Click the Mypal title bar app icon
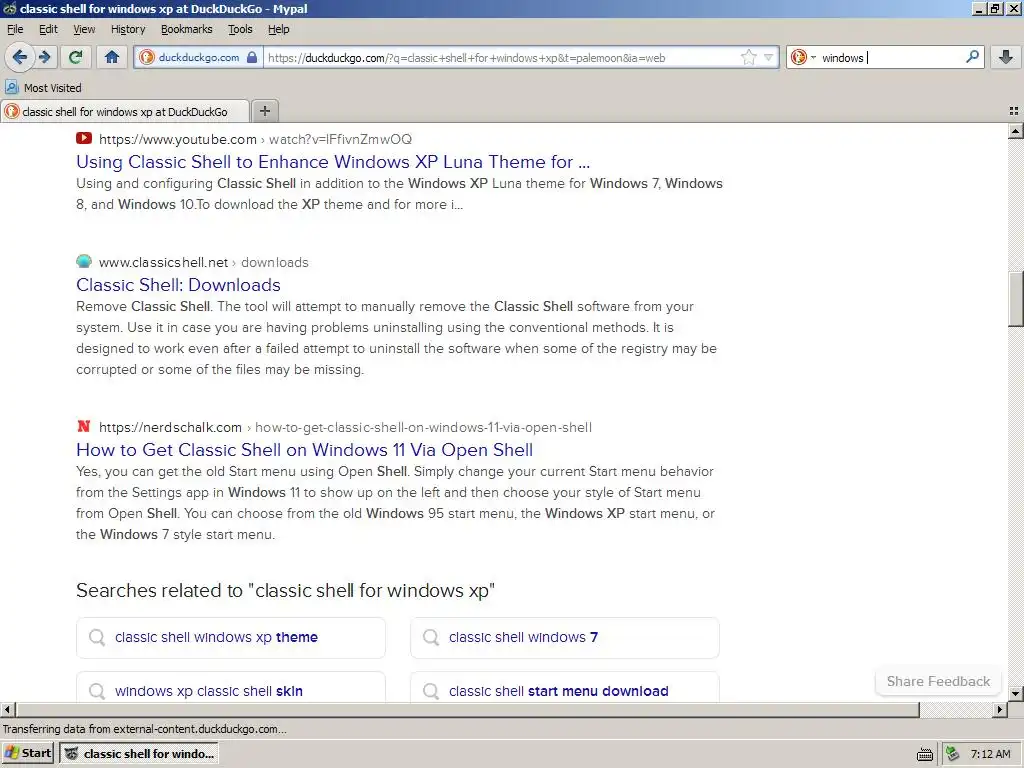Image resolution: width=1024 pixels, height=768 pixels. pos(9,8)
